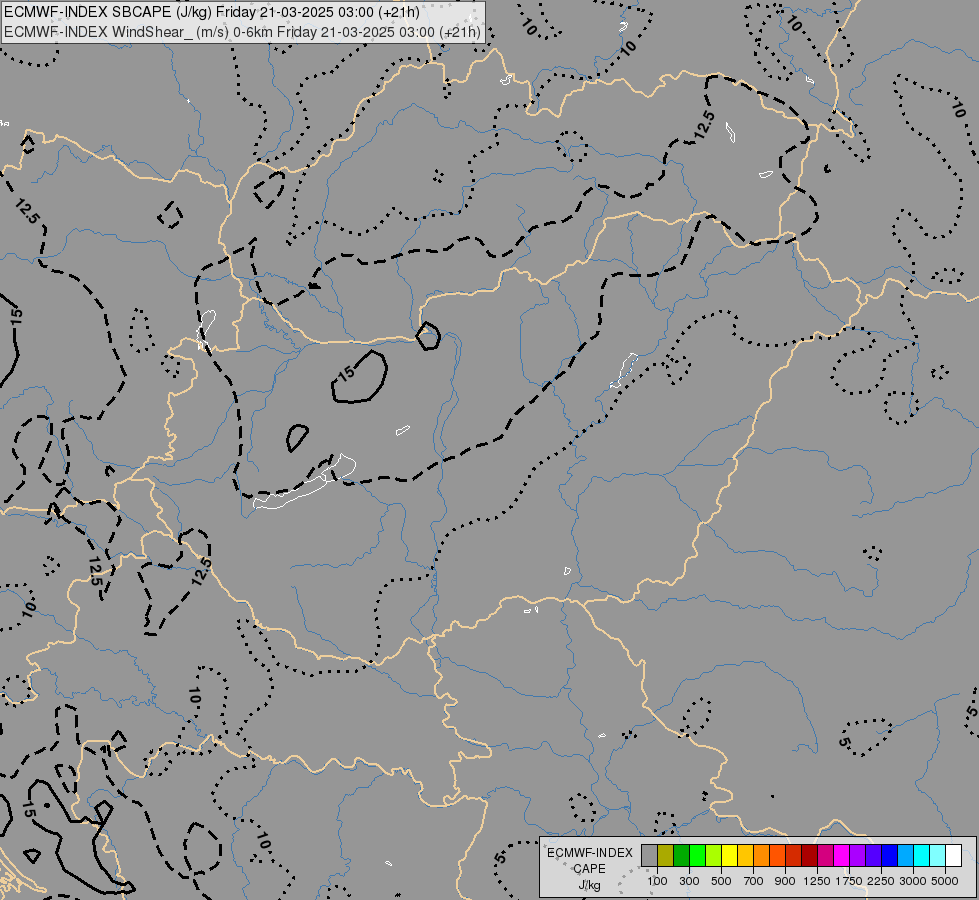Viewport: 979px width, 900px height.
Task: Pick the cyan swatch after the 3000 tick
Action: [922, 855]
